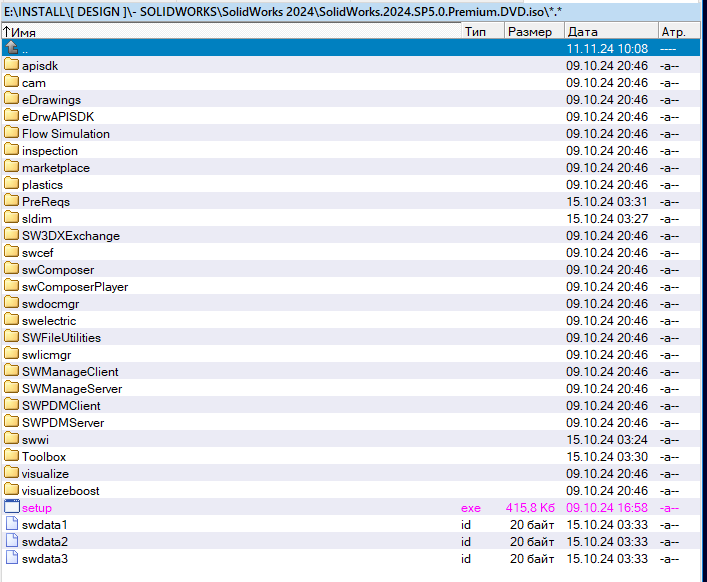Screen dimensions: 707x582
Task: Click the apisdk folder icon
Action: 12,65
